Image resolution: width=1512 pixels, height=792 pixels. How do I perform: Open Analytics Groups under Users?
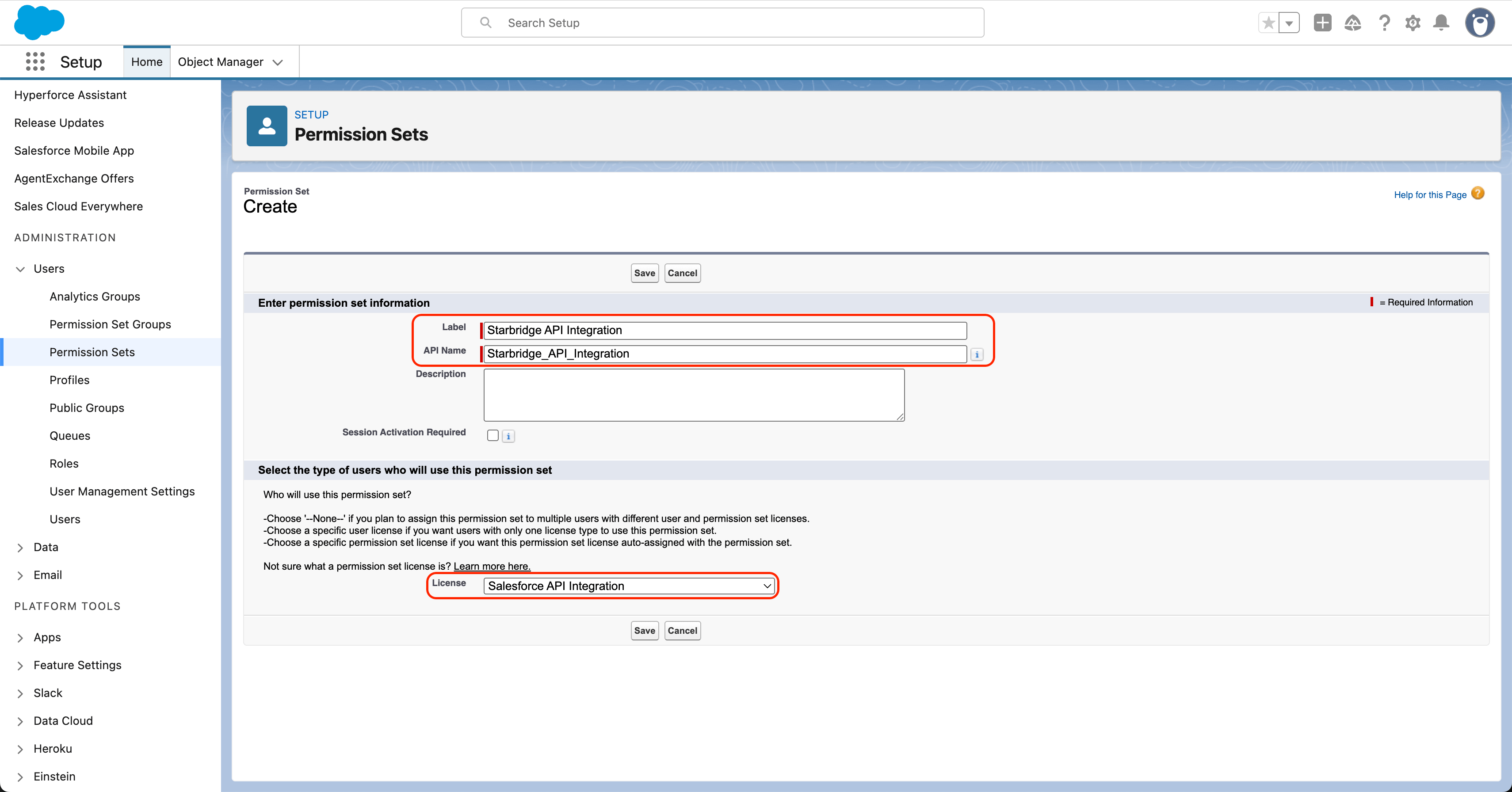pos(95,296)
